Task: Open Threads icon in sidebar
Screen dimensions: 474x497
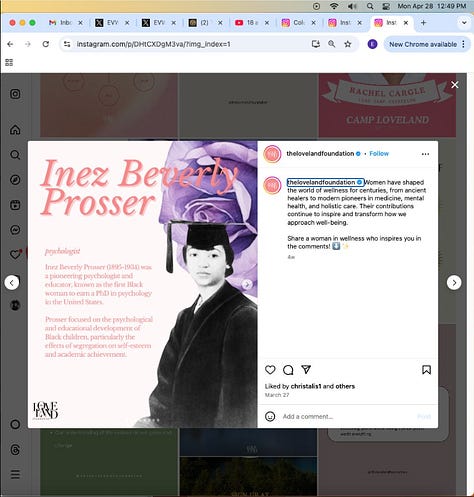Action: pyautogui.click(x=15, y=450)
